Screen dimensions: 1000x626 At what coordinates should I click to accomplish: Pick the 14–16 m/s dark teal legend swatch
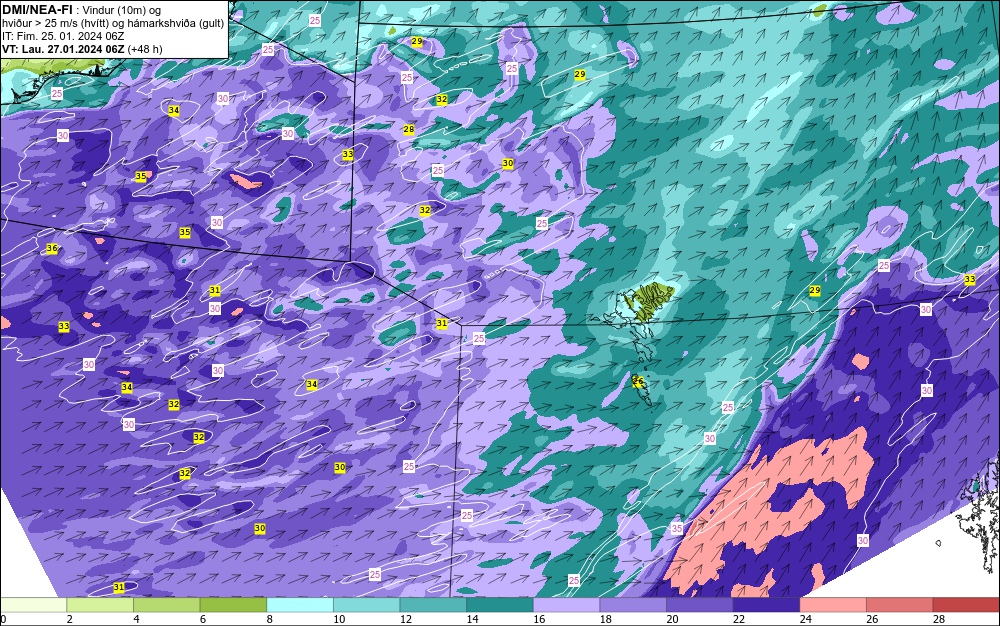500,605
